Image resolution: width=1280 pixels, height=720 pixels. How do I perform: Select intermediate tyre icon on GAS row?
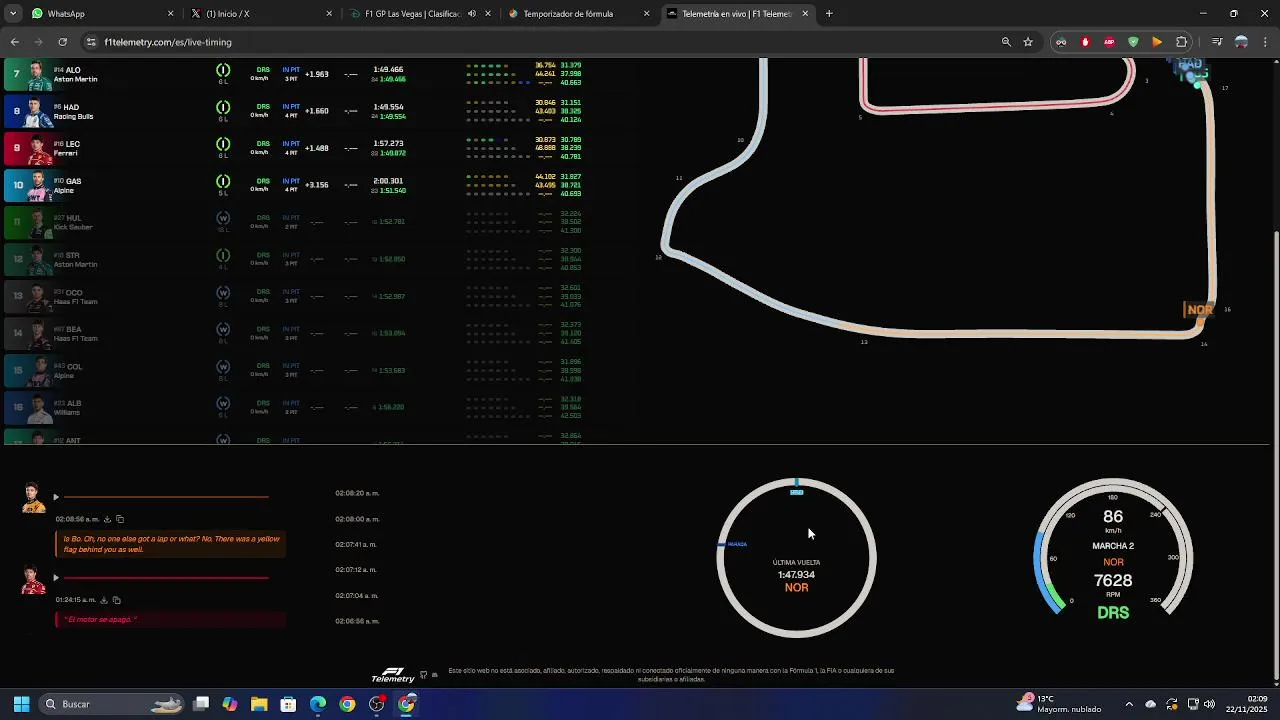[x=223, y=181]
